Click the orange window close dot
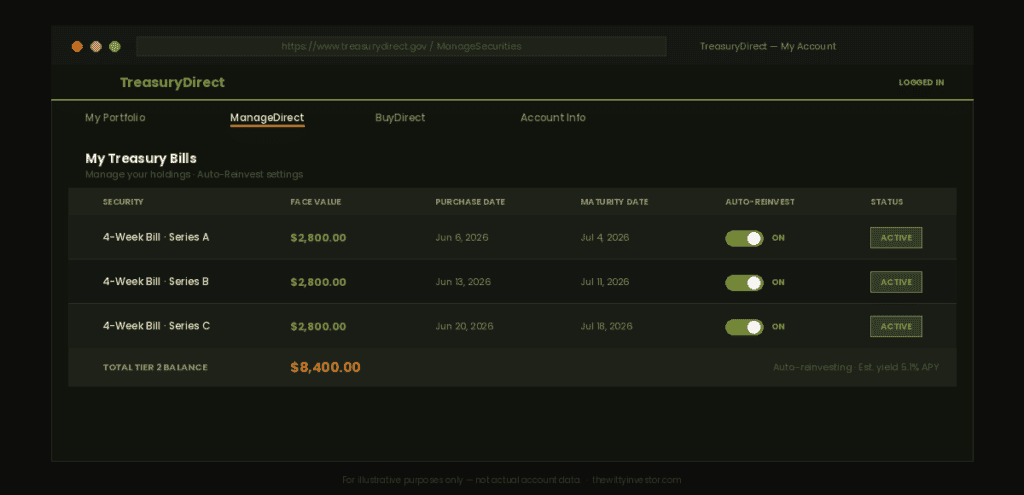Image resolution: width=1024 pixels, height=495 pixels. (x=77, y=46)
